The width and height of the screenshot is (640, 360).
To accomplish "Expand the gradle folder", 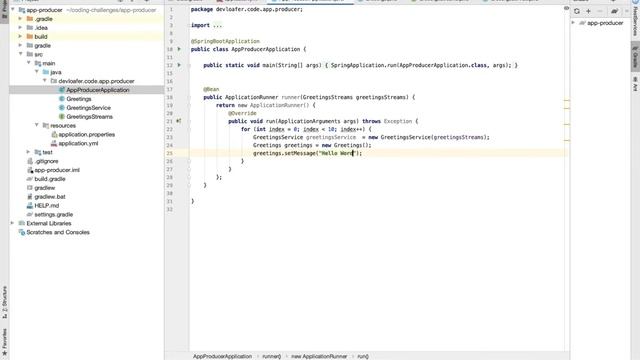I will [20, 45].
